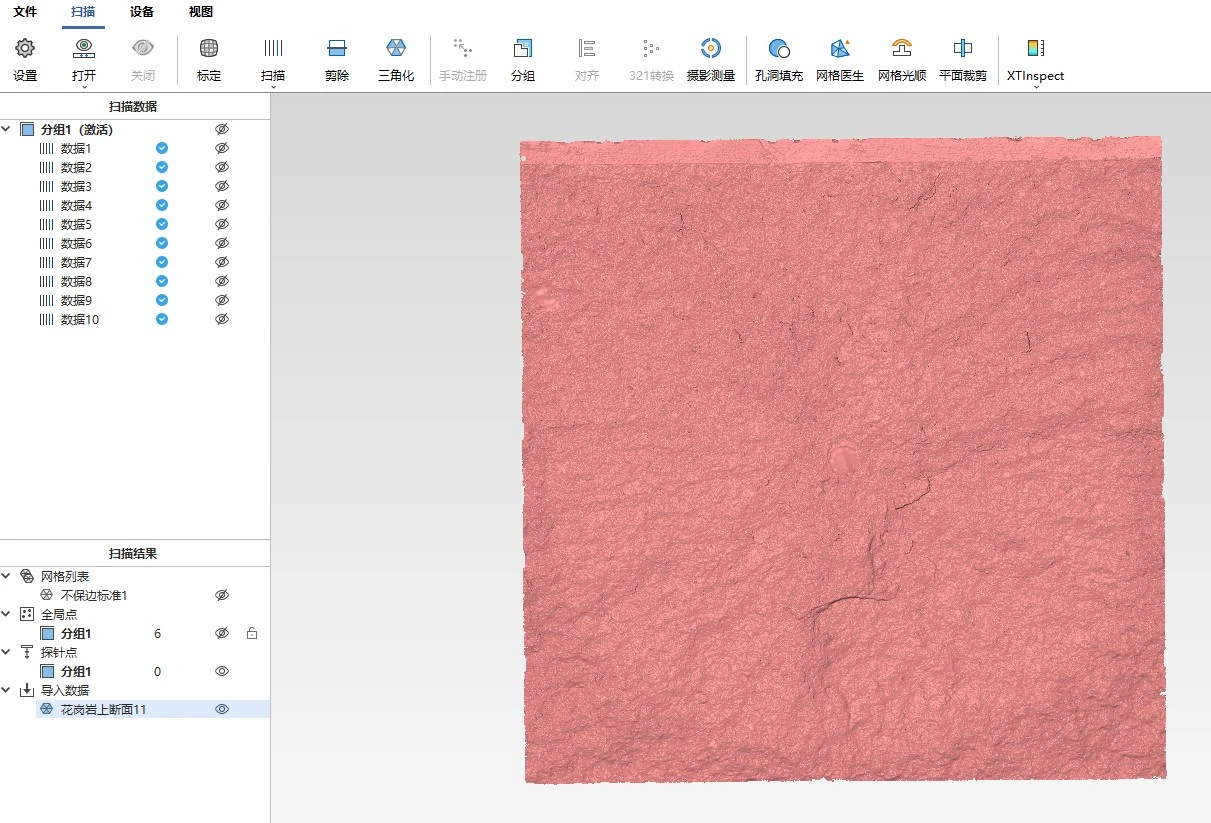Screen dimensions: 1211x823
Task: Switch to the 设备 tab
Action: pos(142,12)
